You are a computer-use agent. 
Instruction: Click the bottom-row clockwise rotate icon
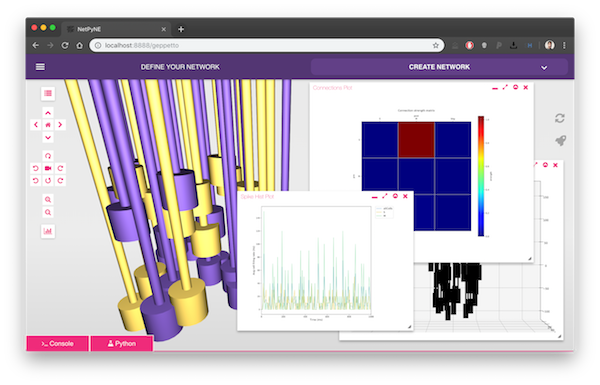pyautogui.click(x=60, y=181)
